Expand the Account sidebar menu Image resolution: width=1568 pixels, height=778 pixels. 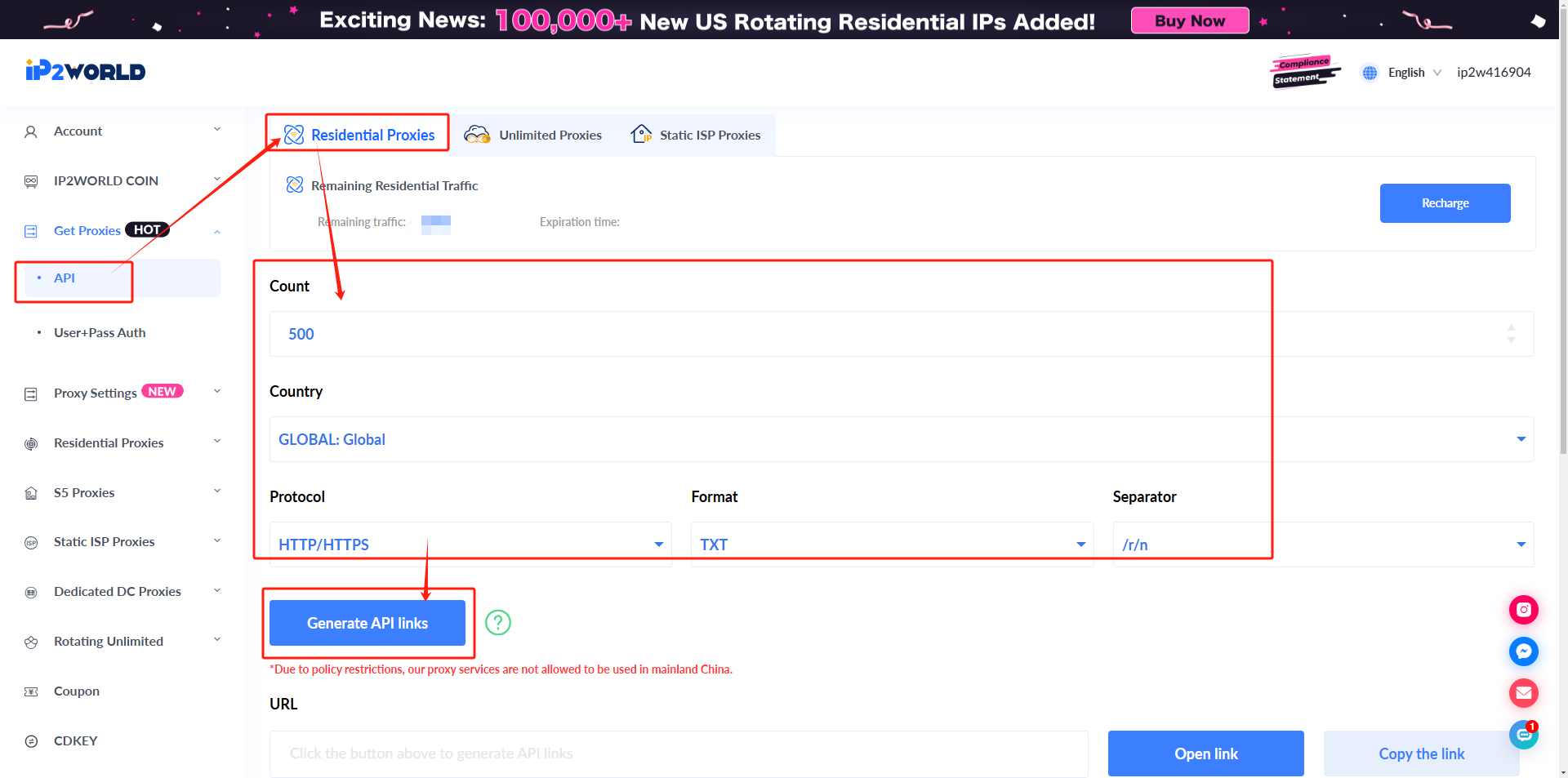(x=122, y=131)
